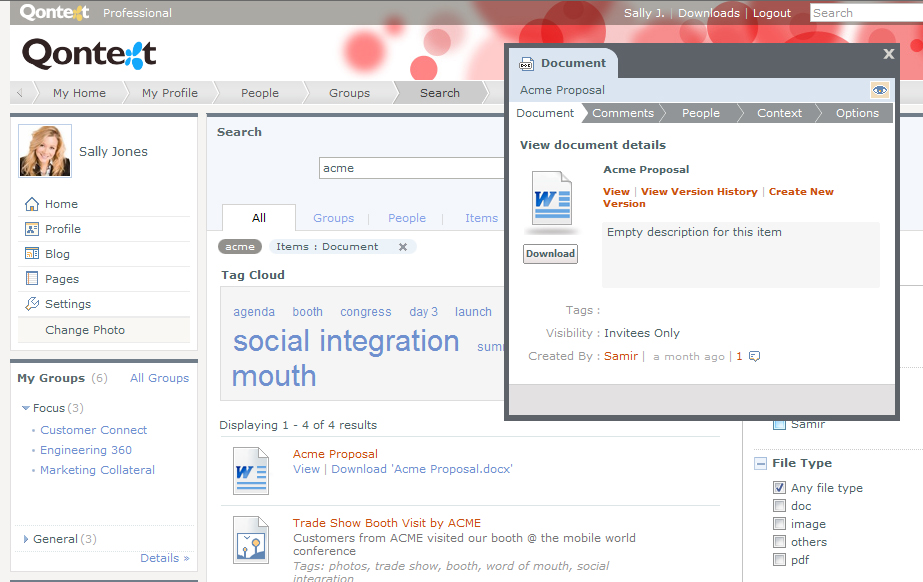Collapse the File Type filter section
Image resolution: width=923 pixels, height=582 pixels.
(761, 464)
